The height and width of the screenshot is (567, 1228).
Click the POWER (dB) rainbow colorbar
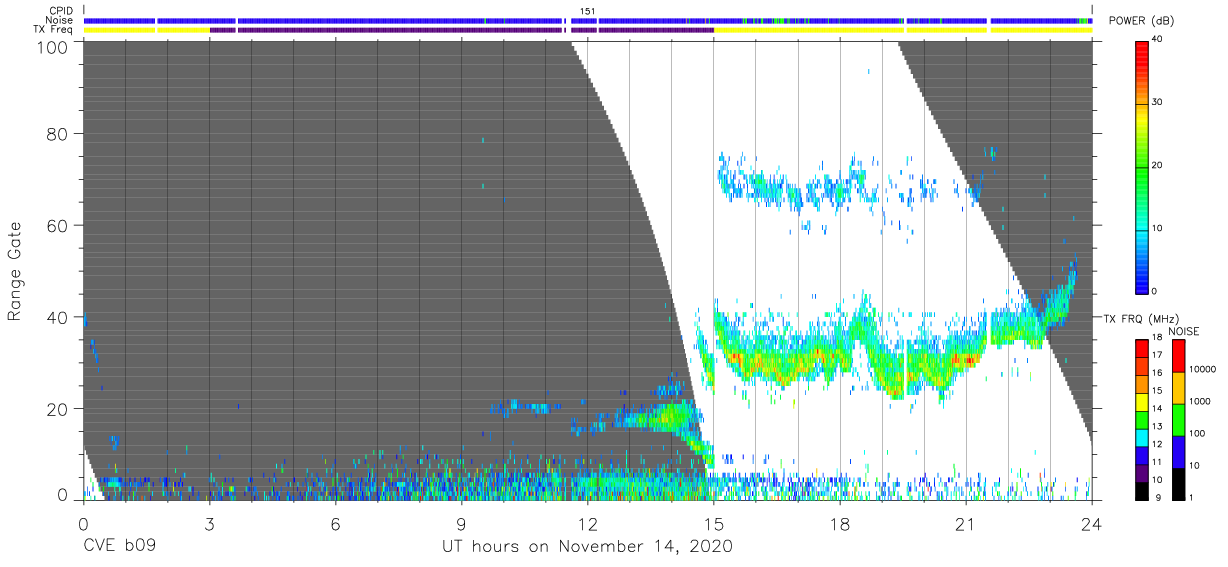pyautogui.click(x=1141, y=166)
